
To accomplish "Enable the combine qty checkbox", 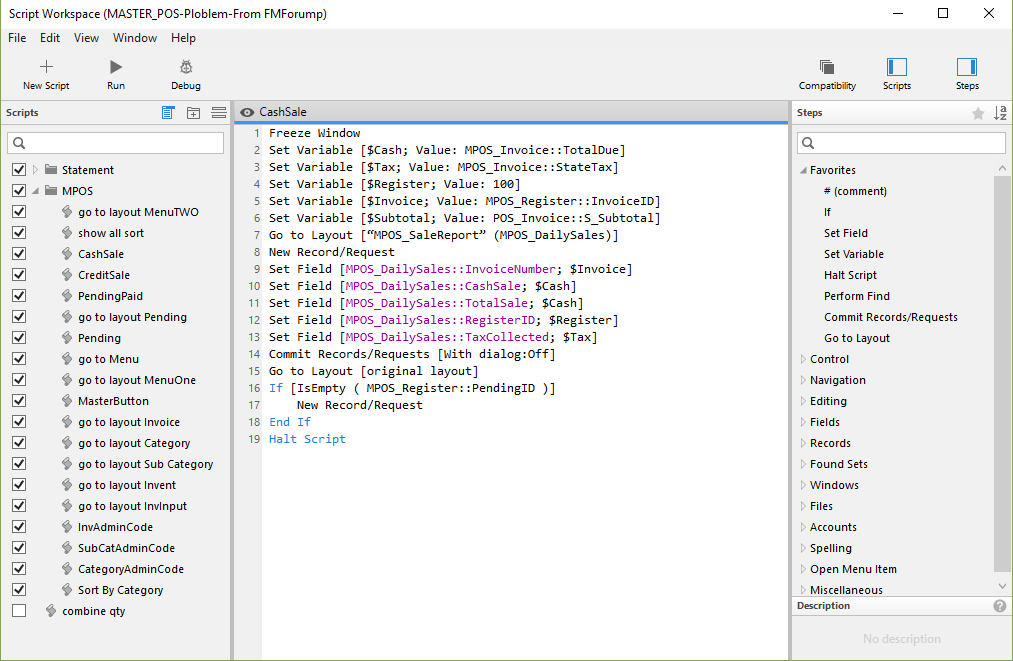I will click(x=19, y=611).
